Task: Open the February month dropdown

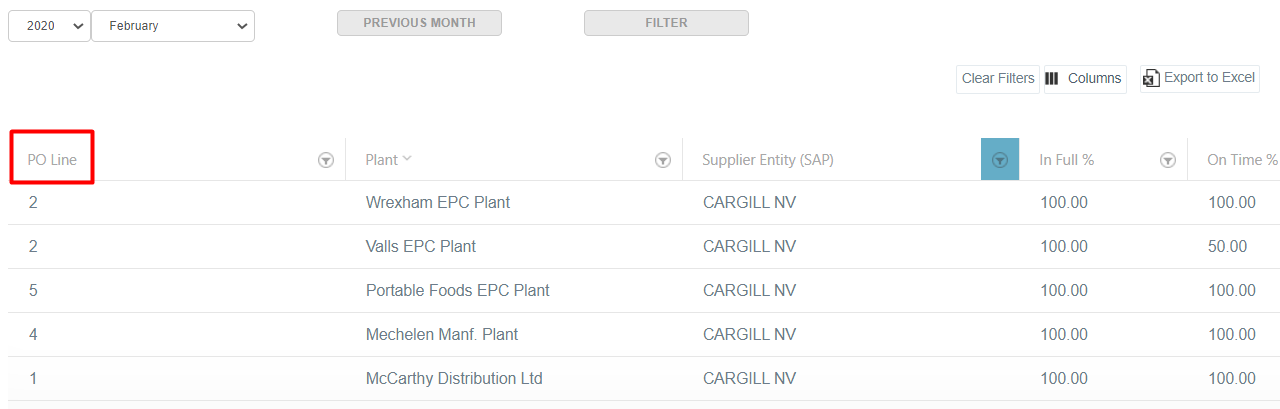Action: (172, 26)
